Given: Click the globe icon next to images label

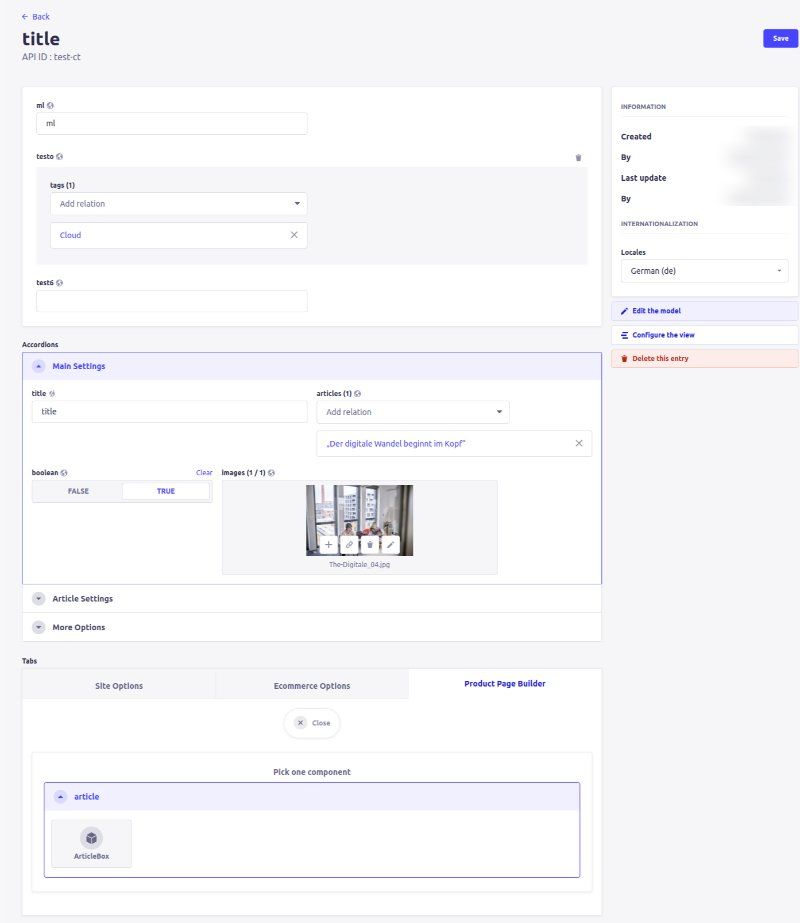Looking at the screenshot, I should click(271, 473).
